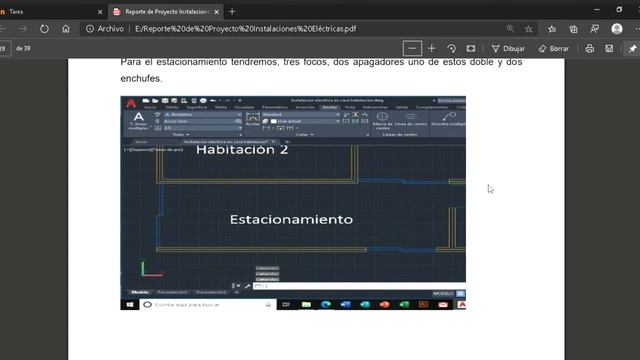Close the Reporte de Proyecto tab
The width and height of the screenshot is (640, 360).
216,12
